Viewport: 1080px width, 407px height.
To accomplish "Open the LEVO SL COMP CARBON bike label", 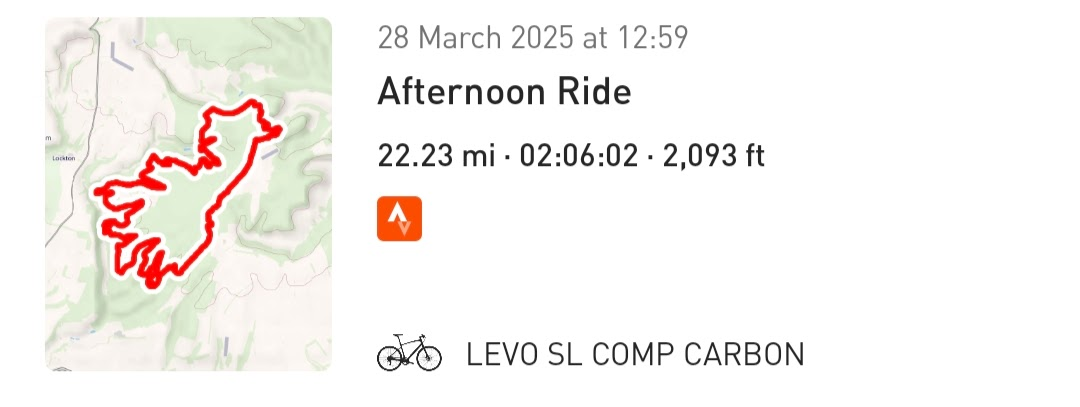I will (635, 355).
